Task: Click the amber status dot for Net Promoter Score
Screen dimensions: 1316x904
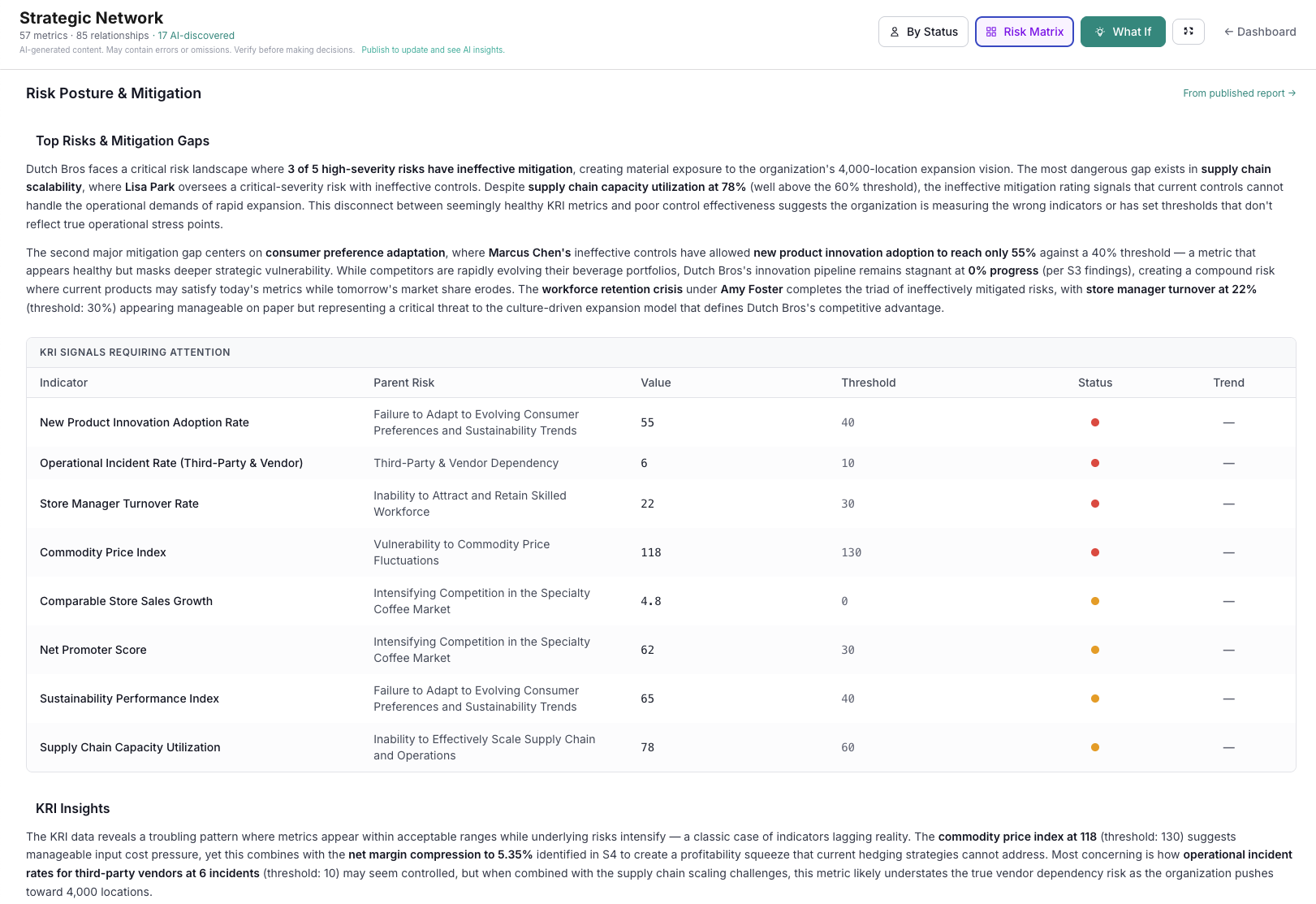Action: (1095, 649)
